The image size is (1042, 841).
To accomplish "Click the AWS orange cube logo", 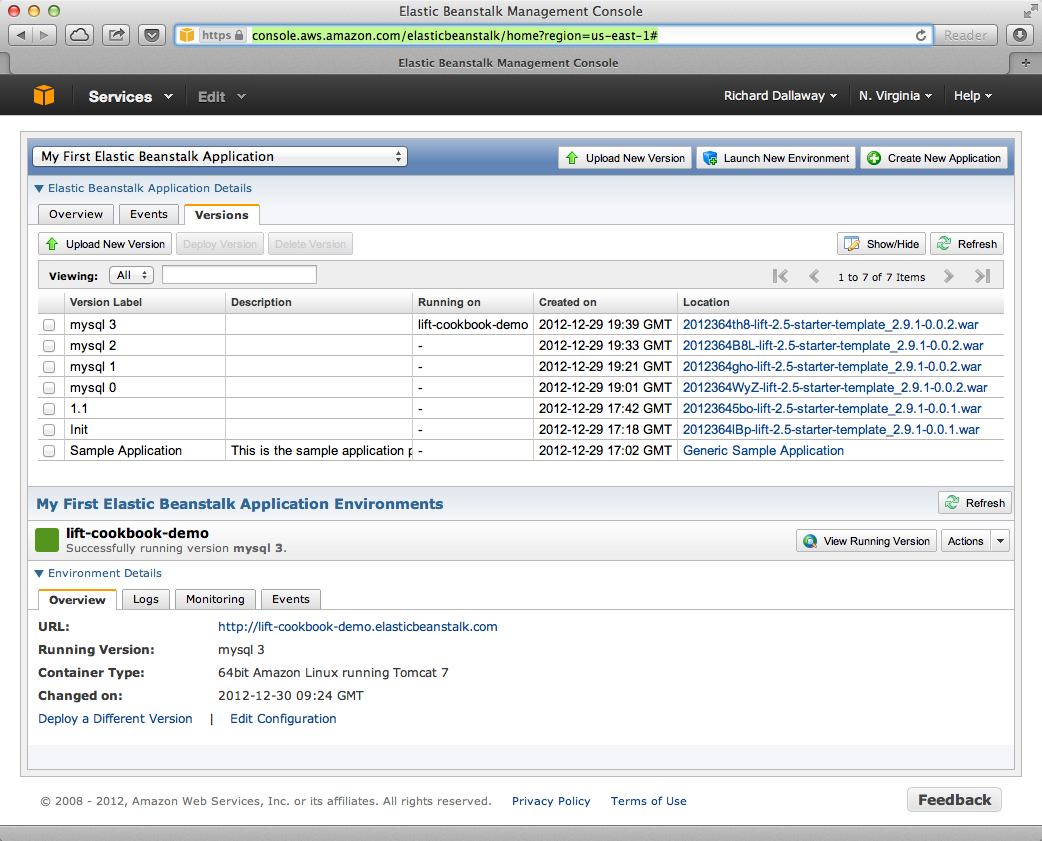I will (44, 96).
